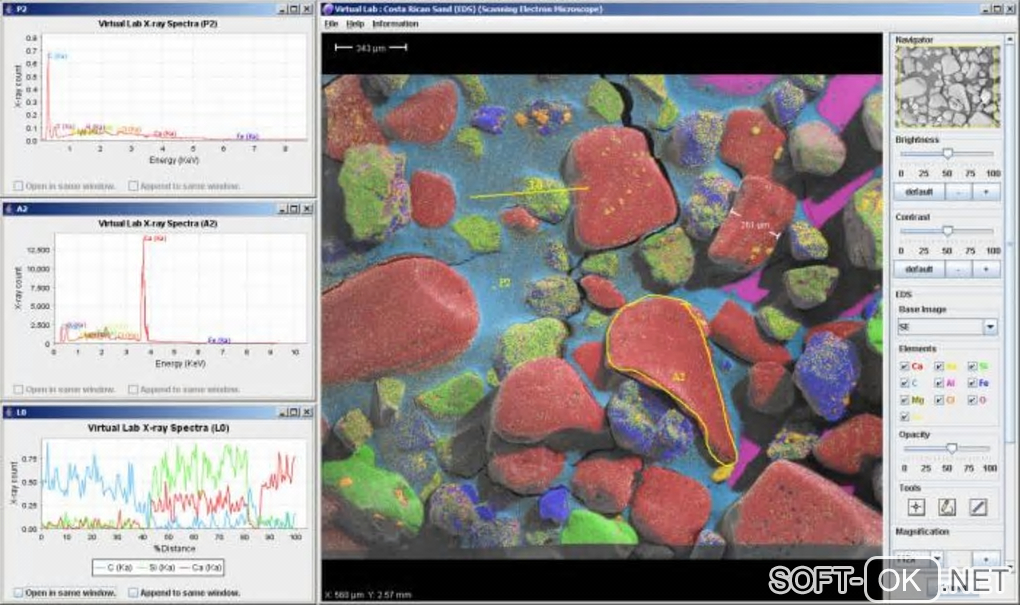The image size is (1020, 605).
Task: Click the scroll-up arrow of the control panel
Action: [1010, 38]
